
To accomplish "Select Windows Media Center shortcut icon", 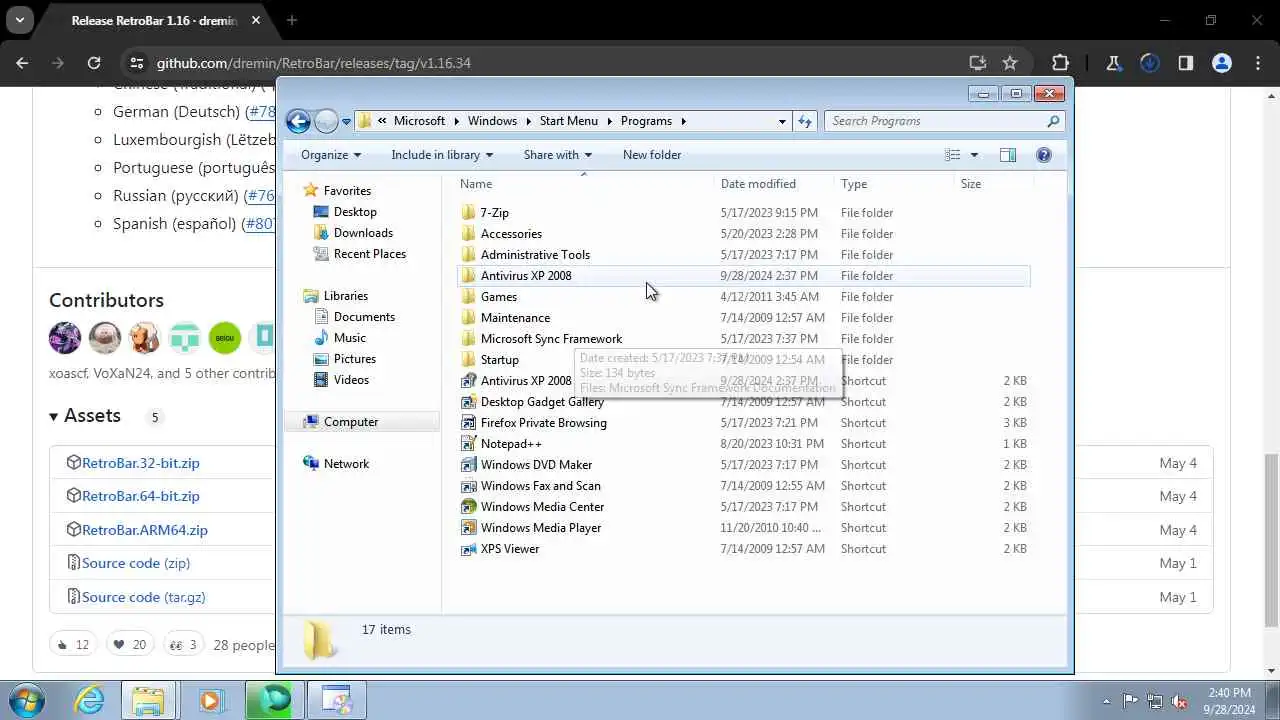I will pyautogui.click(x=468, y=507).
